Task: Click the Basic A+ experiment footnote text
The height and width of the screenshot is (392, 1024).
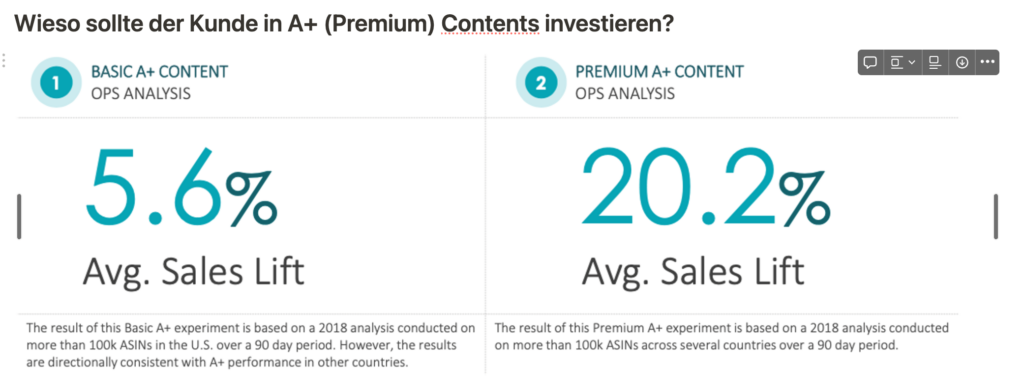Action: click(251, 345)
